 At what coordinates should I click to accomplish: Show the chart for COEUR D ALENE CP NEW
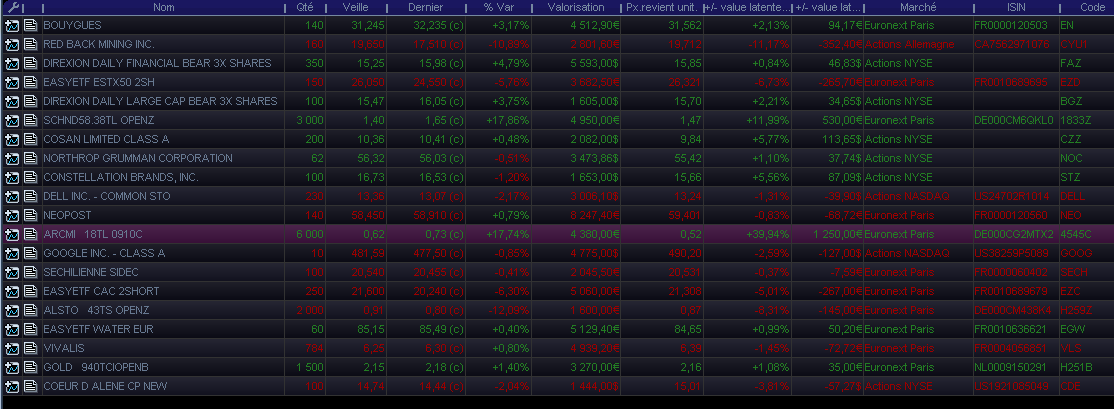point(11,386)
